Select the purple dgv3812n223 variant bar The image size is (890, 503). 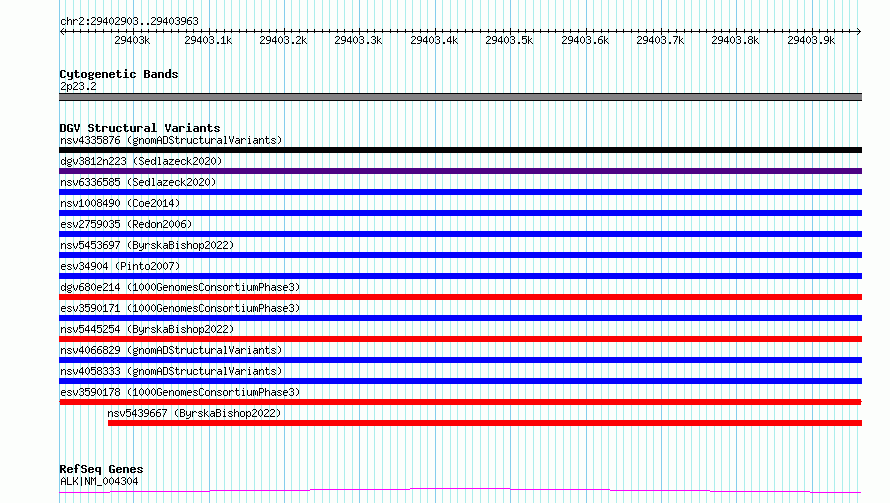(460, 171)
